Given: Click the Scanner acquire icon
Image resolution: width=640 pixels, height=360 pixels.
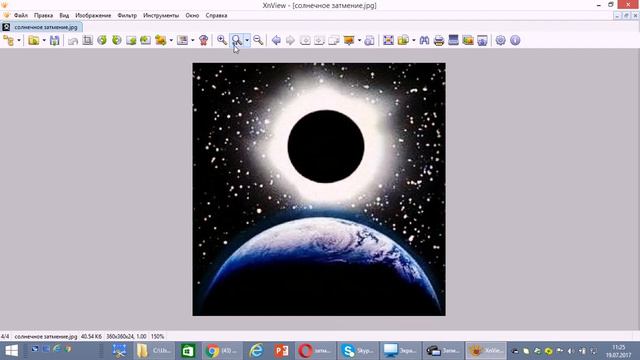Looking at the screenshot, I should click(453, 40).
